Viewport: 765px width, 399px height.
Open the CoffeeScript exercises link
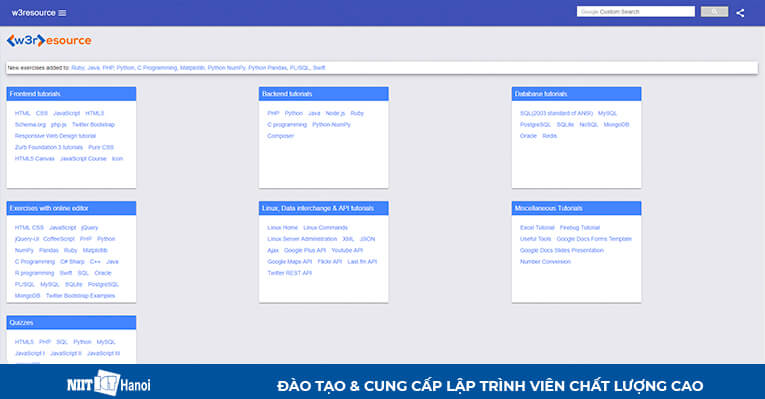click(x=59, y=239)
